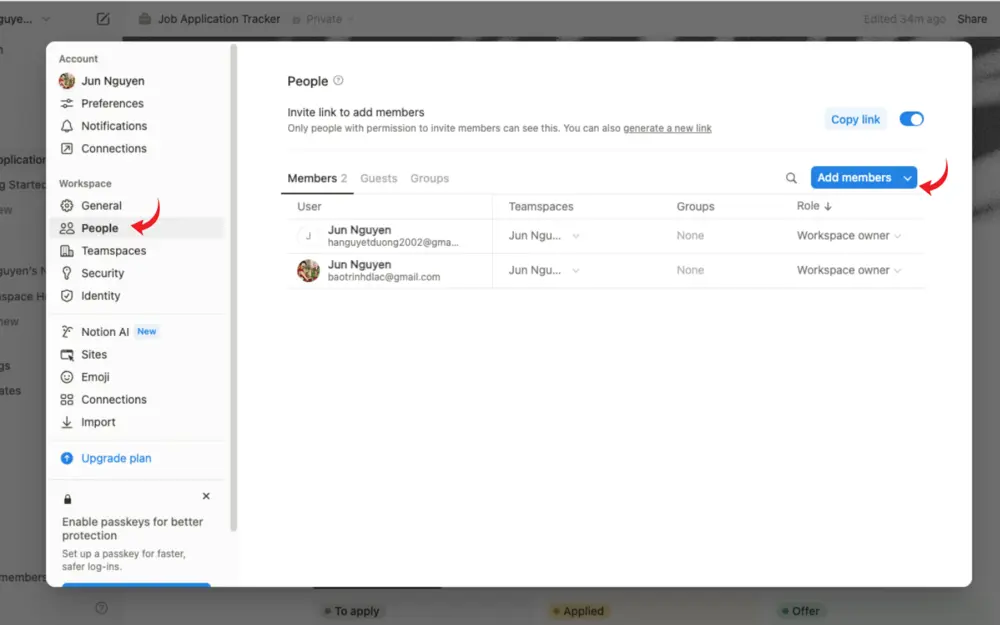Screen dimensions: 1000x625
Task: Click the User column header
Action: (x=309, y=207)
